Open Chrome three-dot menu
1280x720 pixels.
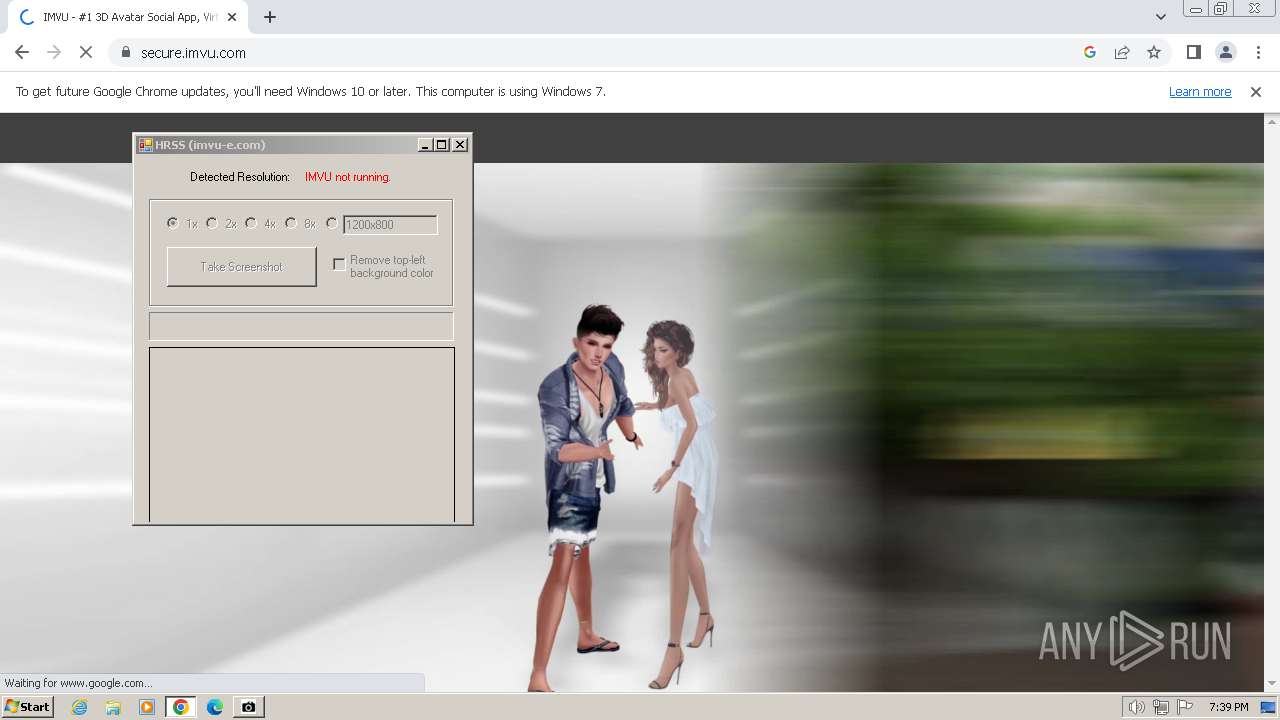(x=1258, y=52)
